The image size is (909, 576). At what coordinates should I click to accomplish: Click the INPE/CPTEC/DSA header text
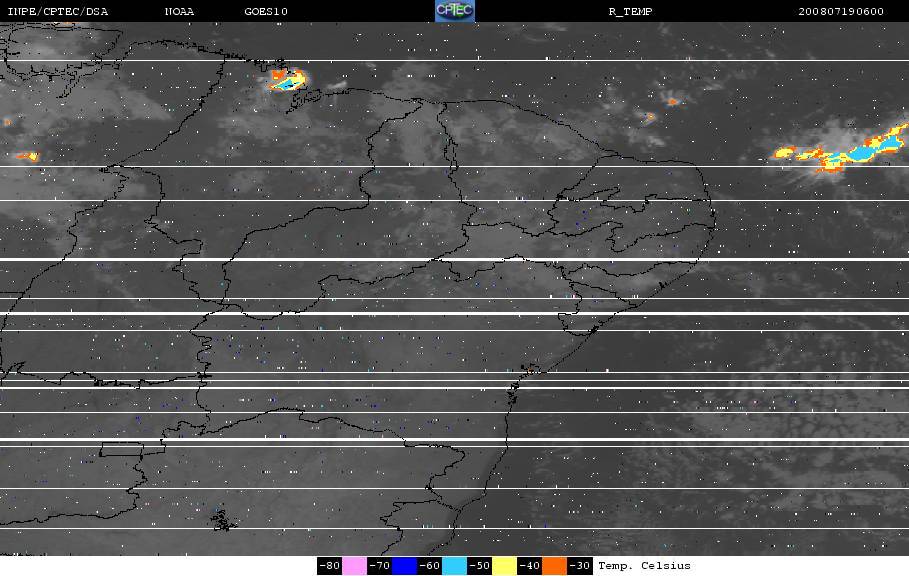[57, 12]
